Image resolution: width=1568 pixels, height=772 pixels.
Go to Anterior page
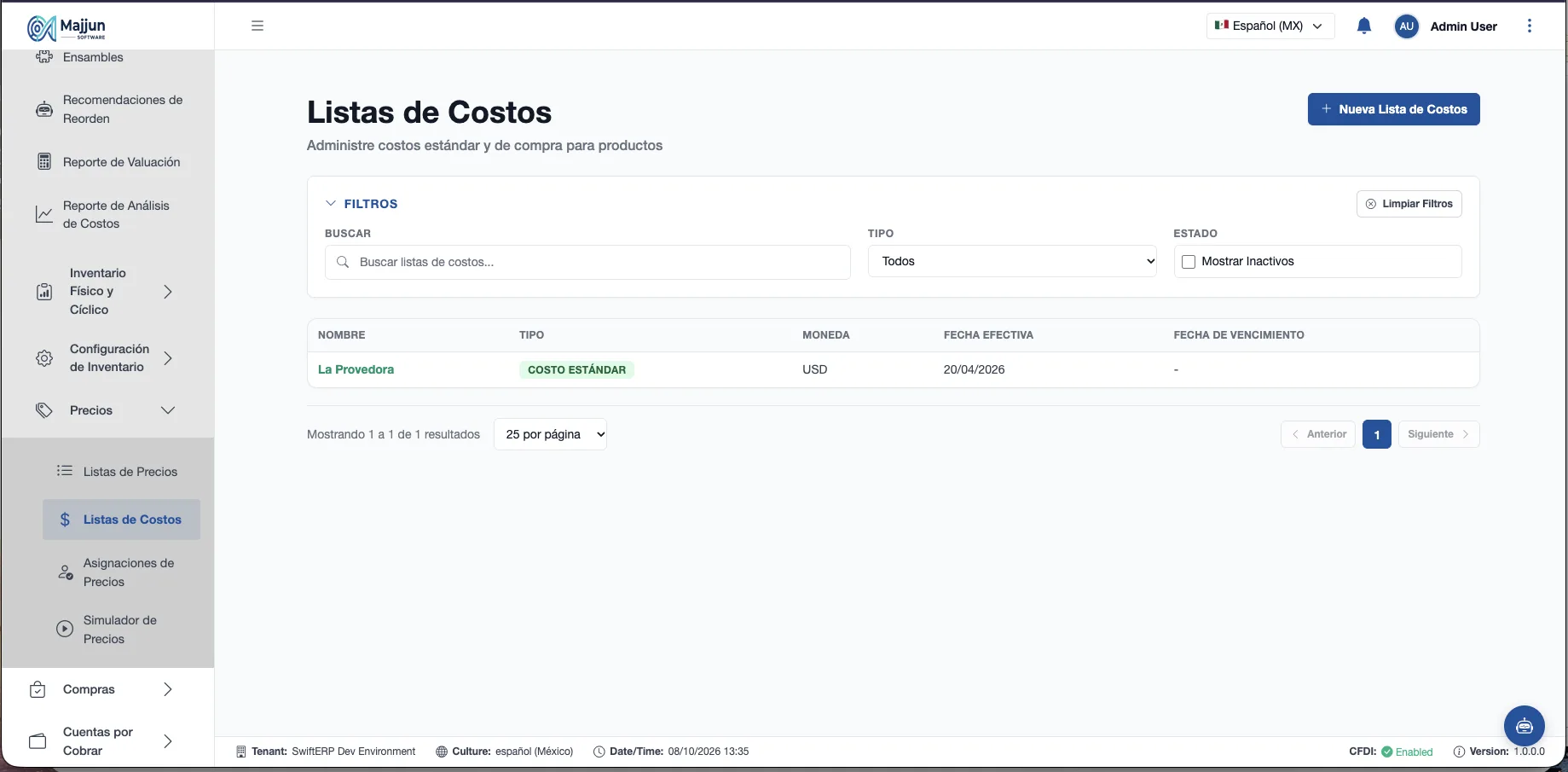tap(1317, 434)
